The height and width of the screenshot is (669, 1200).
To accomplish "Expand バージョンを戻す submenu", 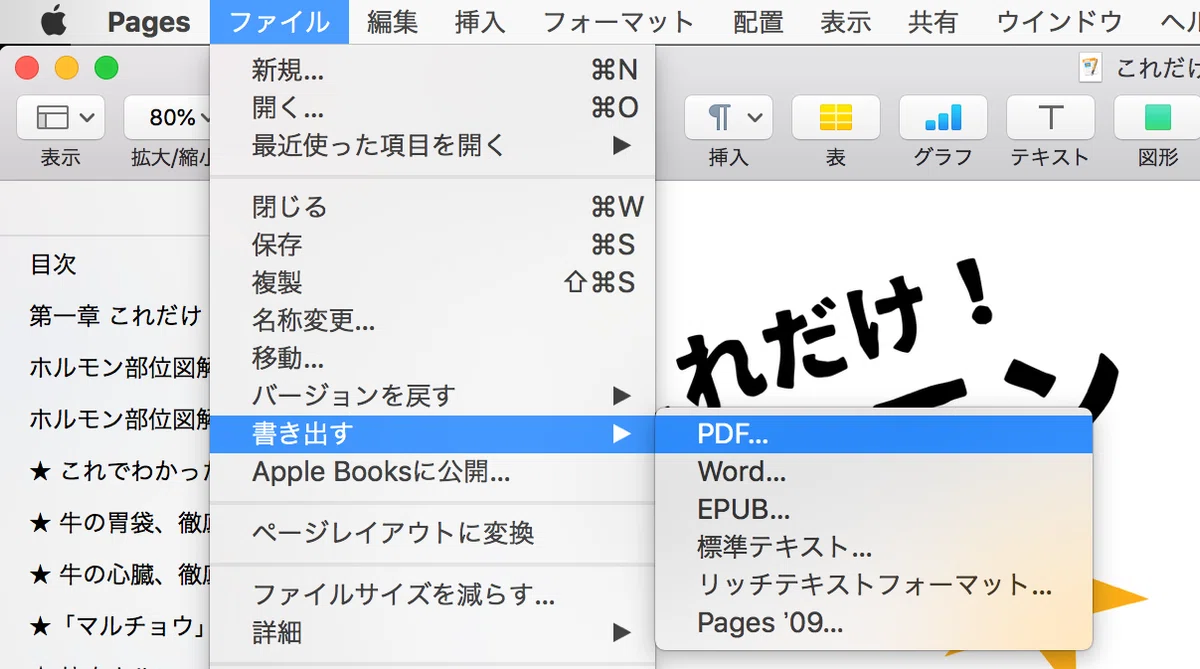I will click(x=433, y=396).
